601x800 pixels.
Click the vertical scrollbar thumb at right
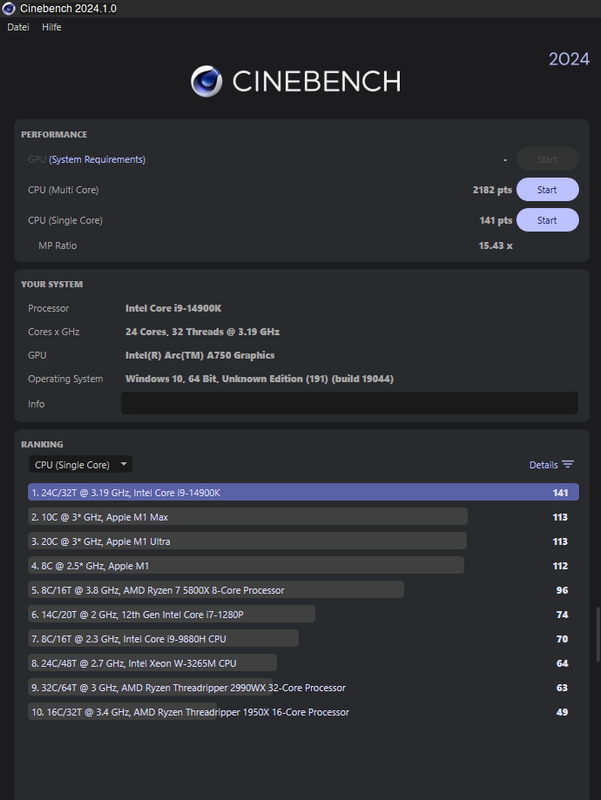[x=598, y=634]
